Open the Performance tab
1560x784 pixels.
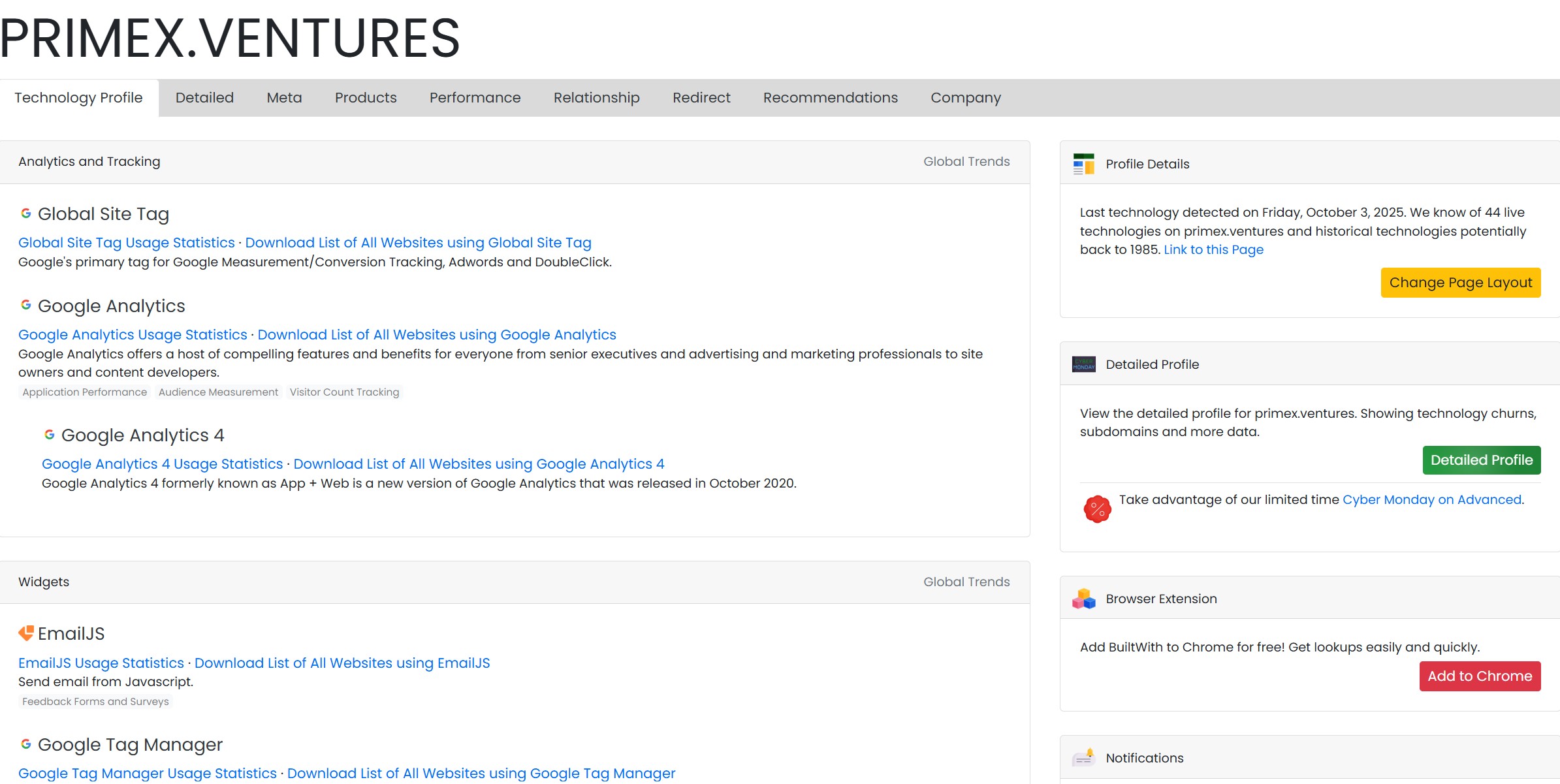pos(475,97)
